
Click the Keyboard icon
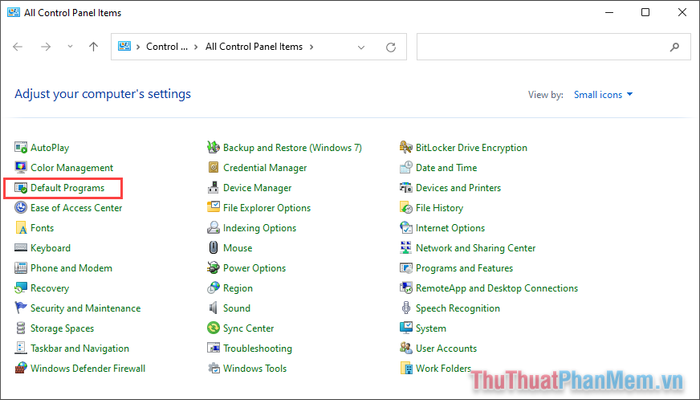click(x=21, y=248)
